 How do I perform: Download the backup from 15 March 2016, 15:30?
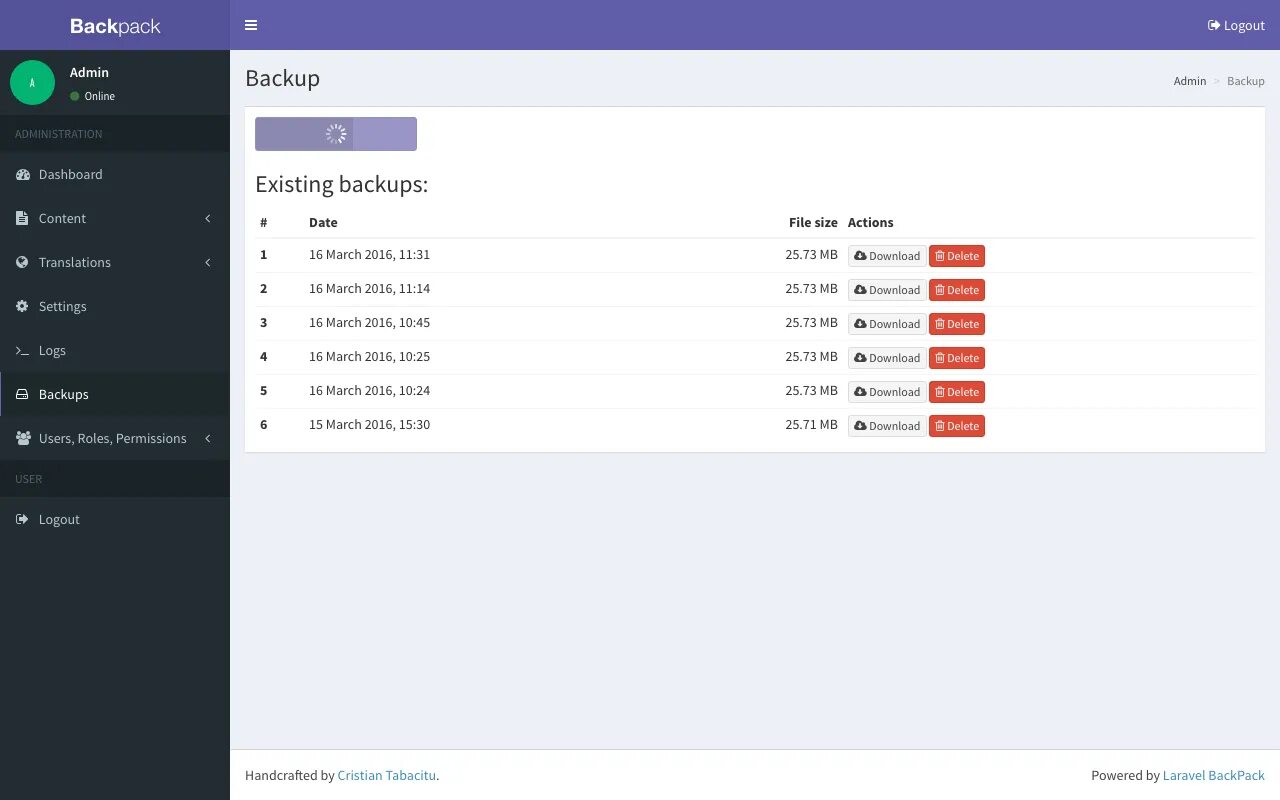tap(886, 425)
